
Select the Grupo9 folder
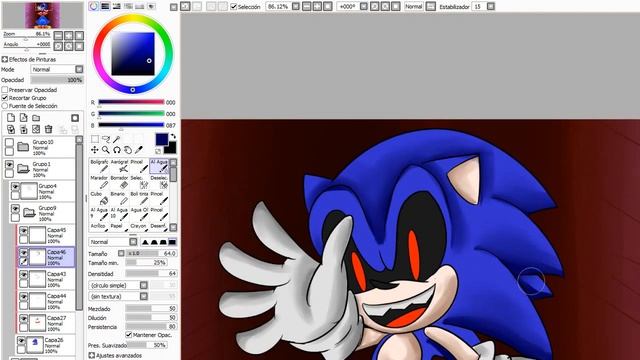tap(42, 213)
